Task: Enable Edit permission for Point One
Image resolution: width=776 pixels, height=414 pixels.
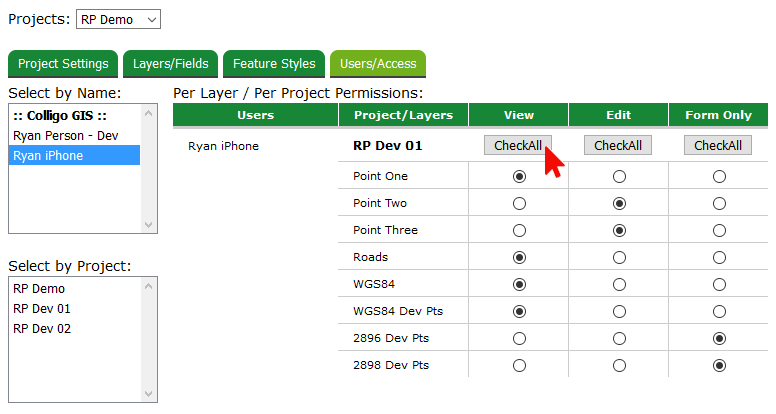Action: [619, 177]
